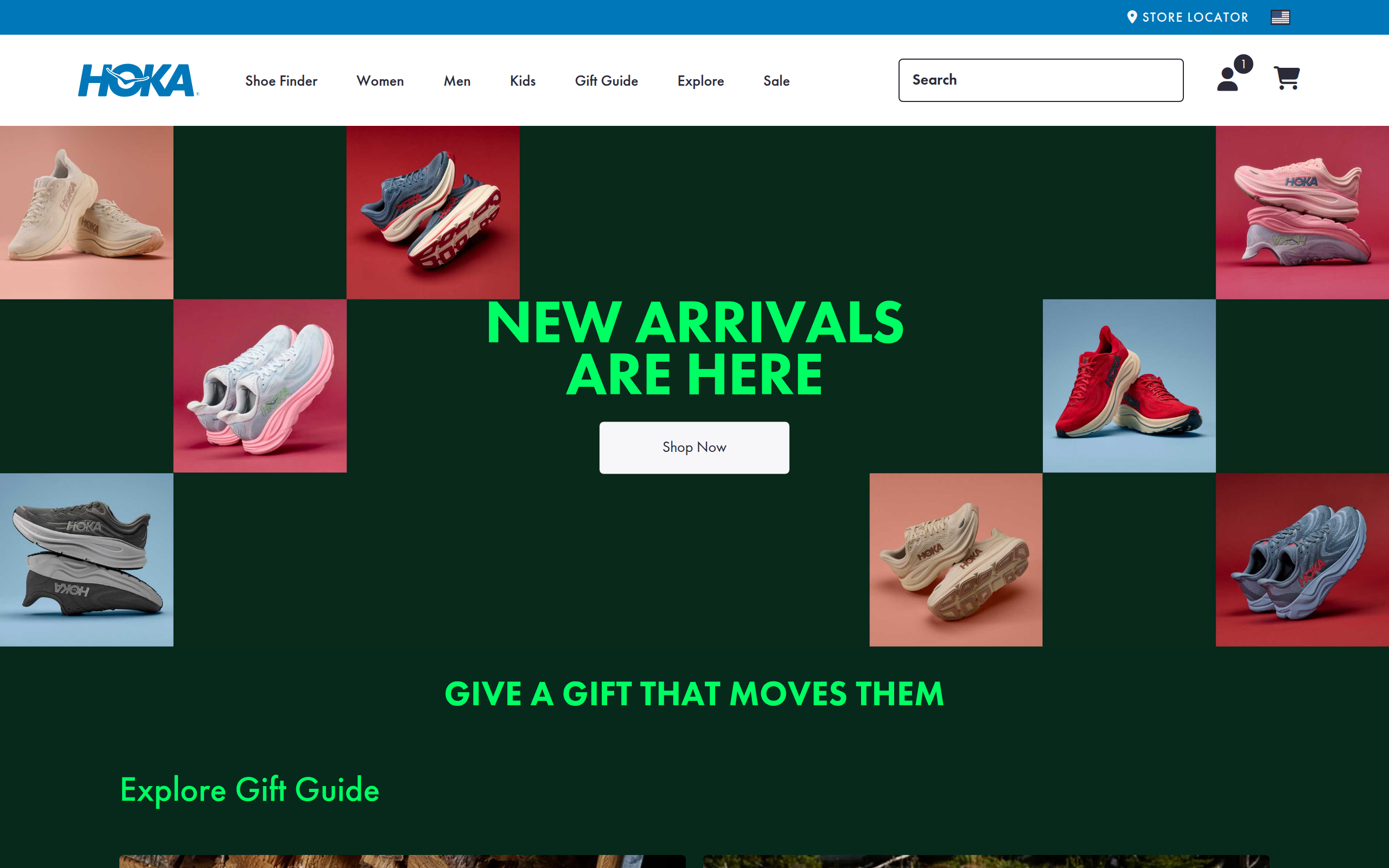This screenshot has height=868, width=1389.
Task: Expand the Men navigation menu
Action: click(x=457, y=81)
